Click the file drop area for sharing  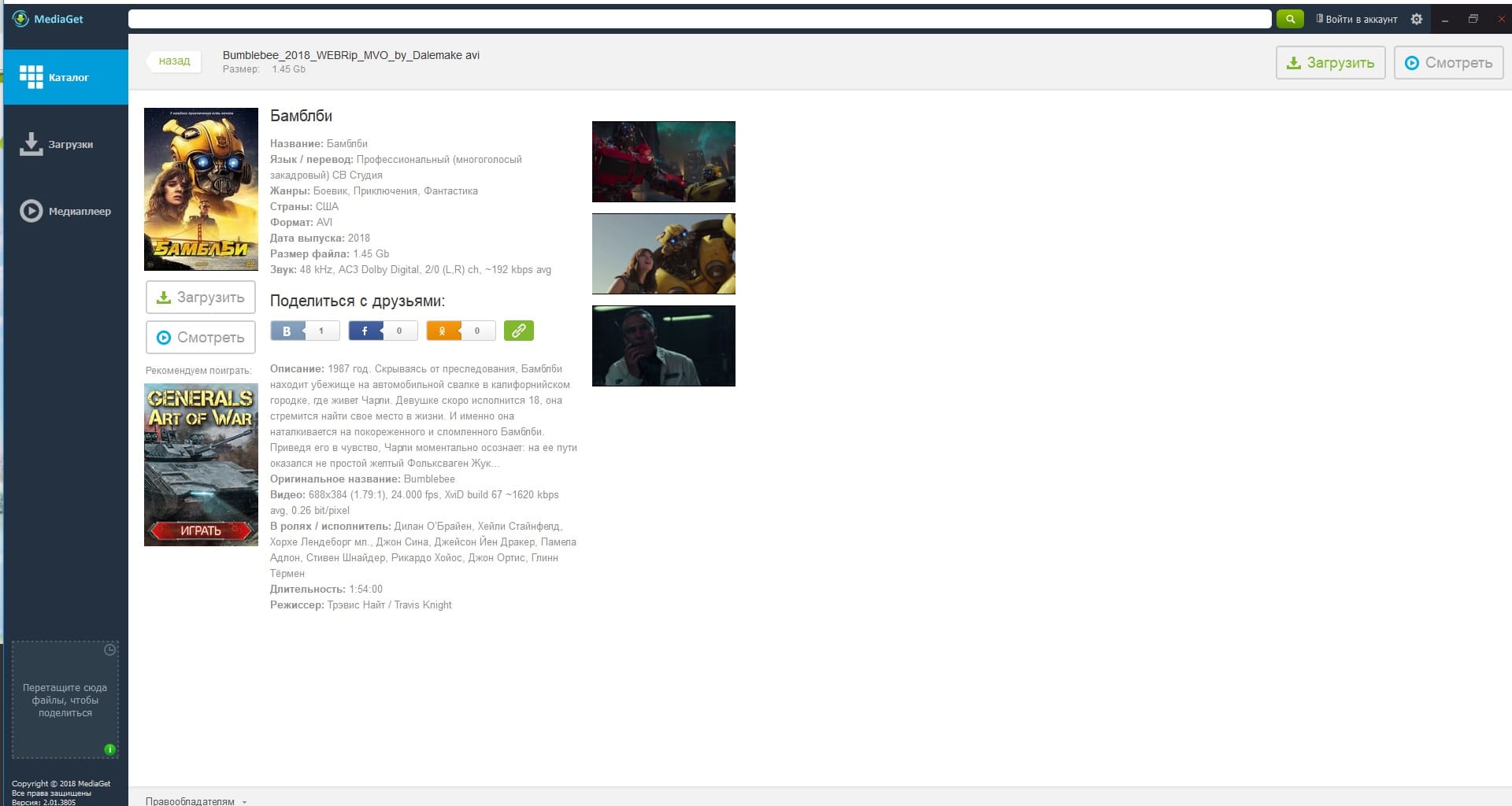[x=65, y=700]
